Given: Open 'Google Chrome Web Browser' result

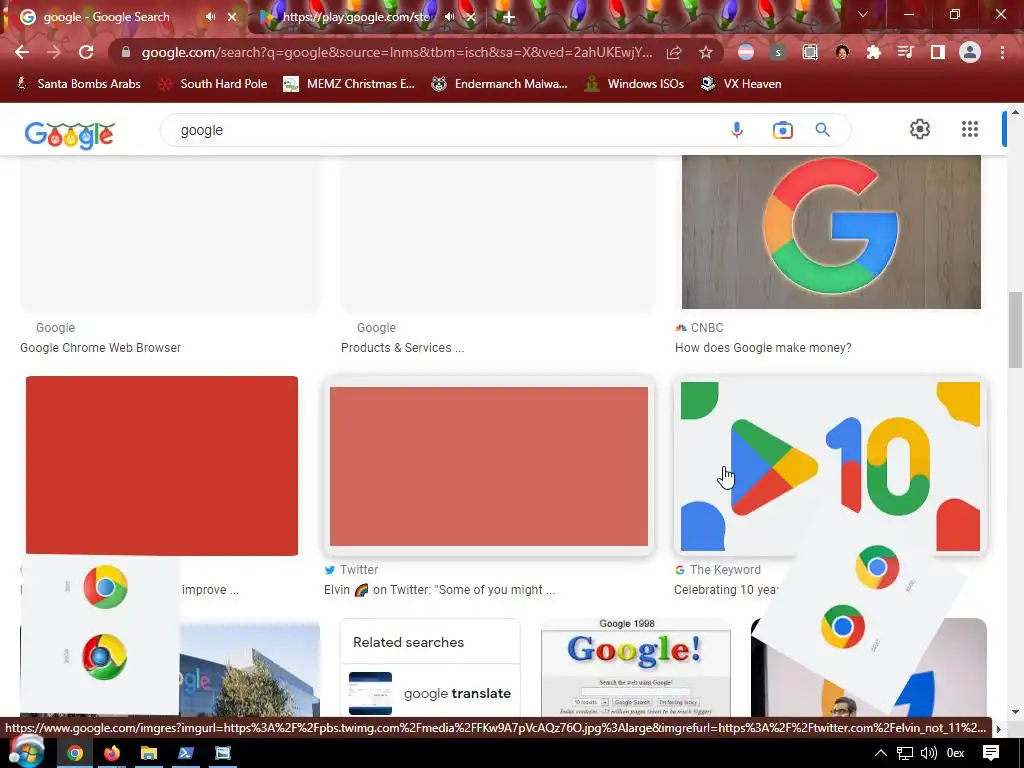Looking at the screenshot, I should click(101, 348).
